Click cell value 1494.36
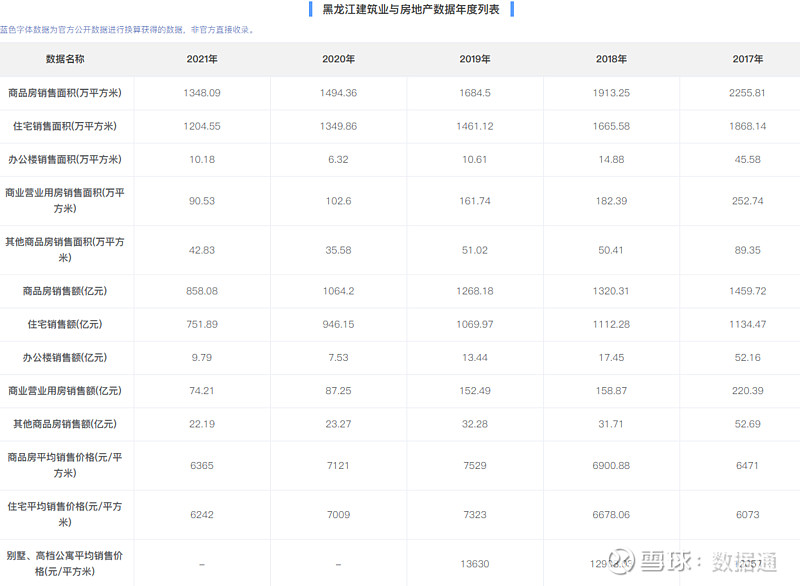The height and width of the screenshot is (586, 800). coord(338,93)
